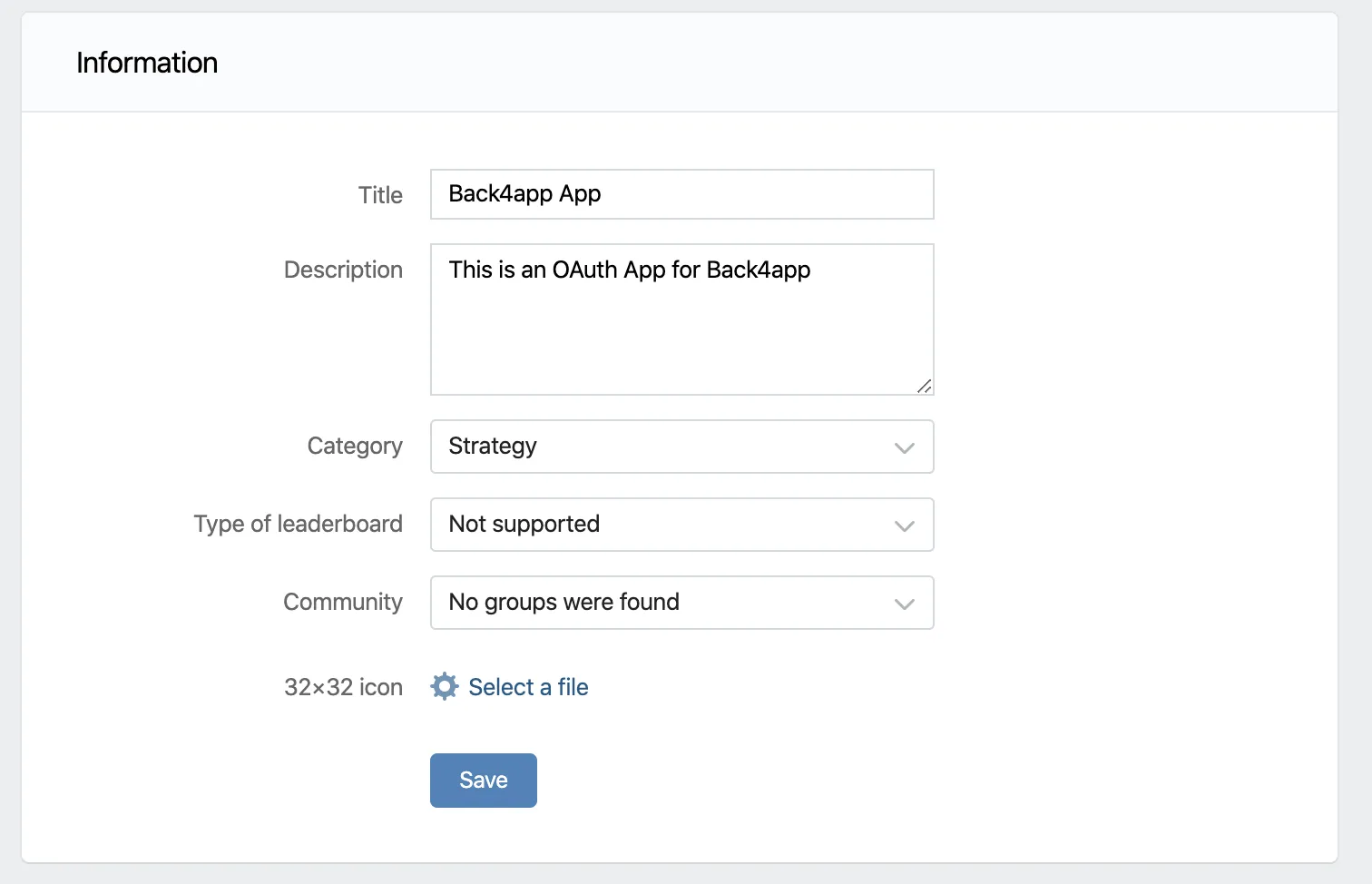Click the 32×32 icon label
The width and height of the screenshot is (1372, 884).
(x=343, y=687)
